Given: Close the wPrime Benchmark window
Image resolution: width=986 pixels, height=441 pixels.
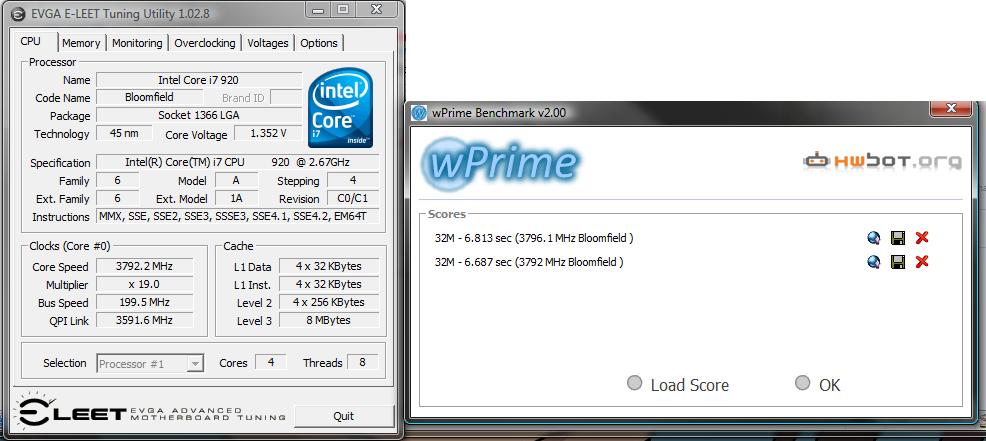Looking at the screenshot, I should tap(951, 108).
